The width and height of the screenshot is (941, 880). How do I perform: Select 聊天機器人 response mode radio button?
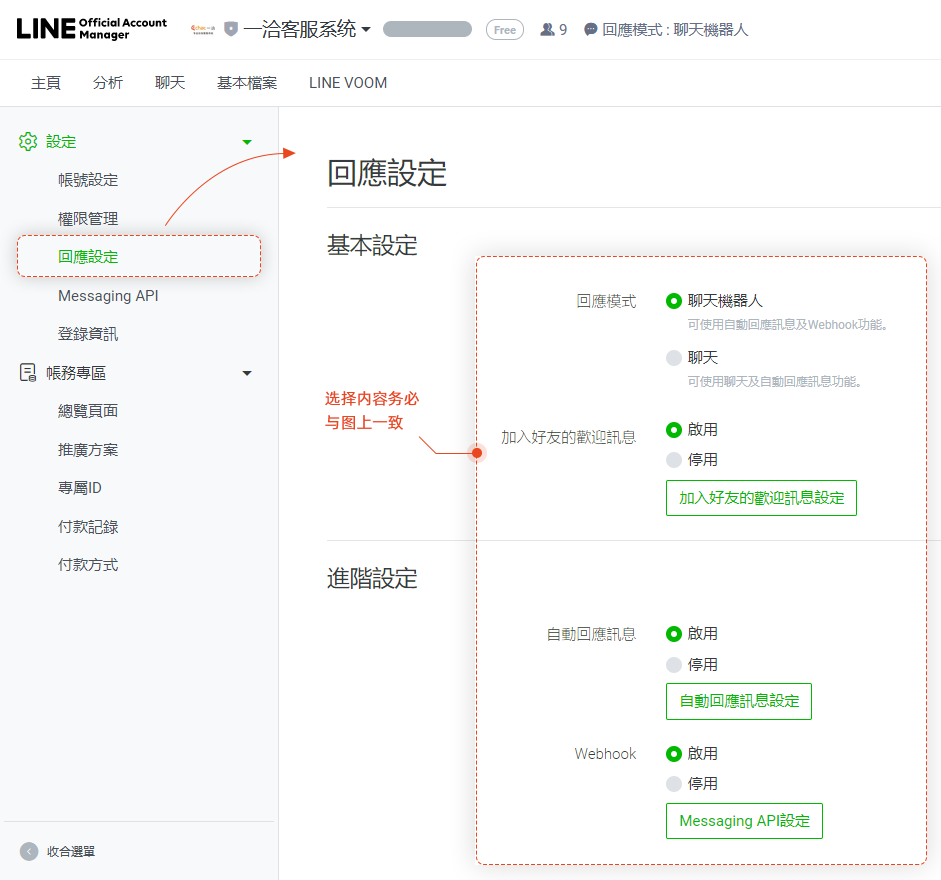(674, 301)
